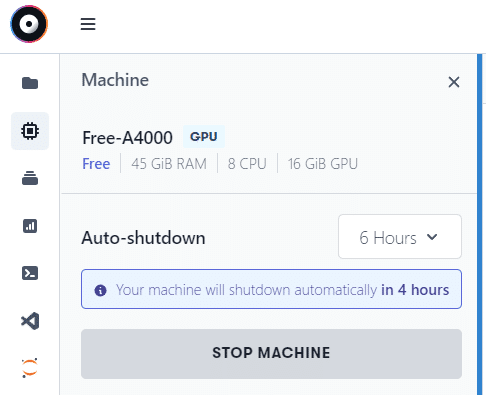
Task: Select the Free-A4000 machine name
Action: [127, 138]
